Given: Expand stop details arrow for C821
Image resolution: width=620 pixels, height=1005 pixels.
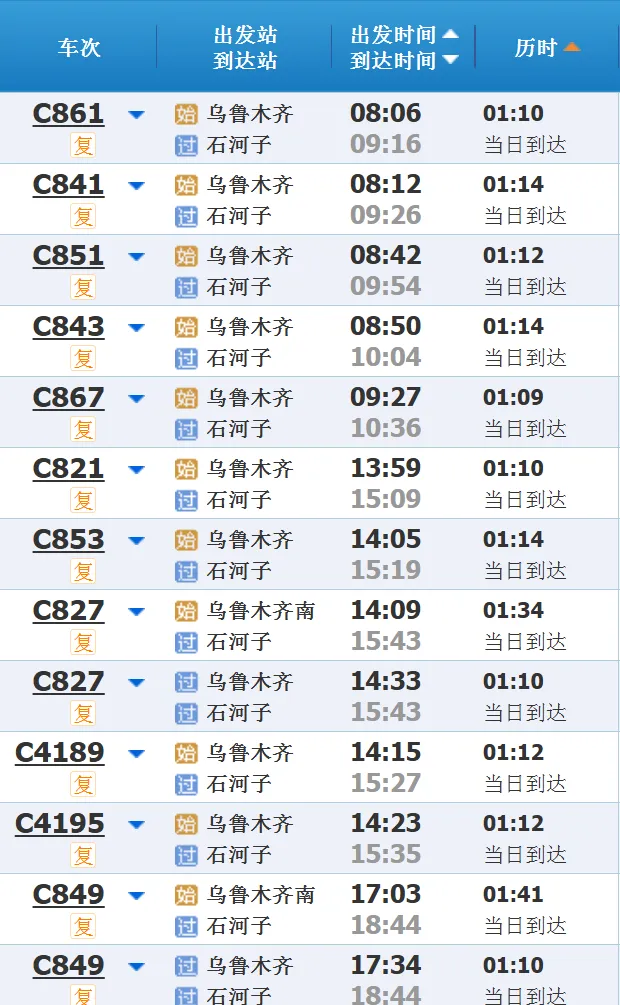Looking at the screenshot, I should (x=136, y=470).
